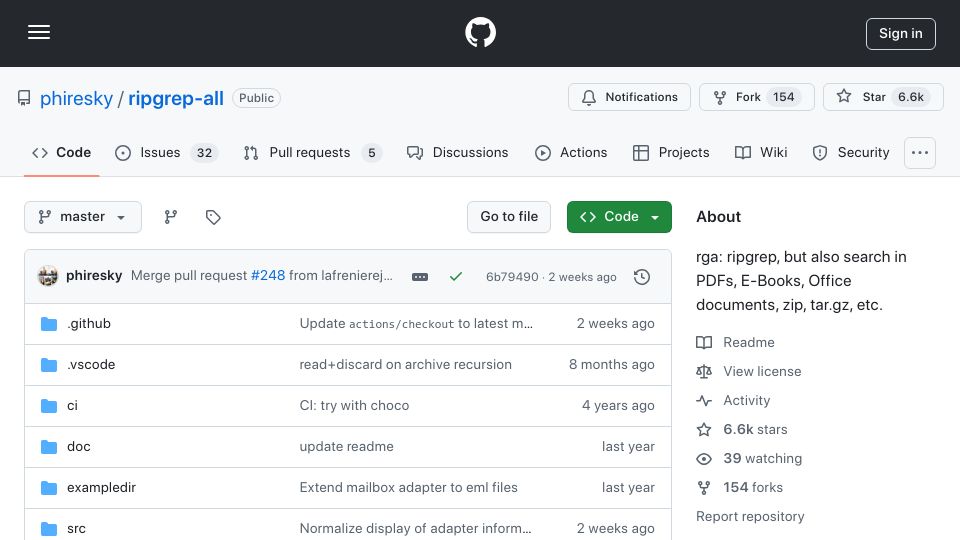Open 'CI: try with choco' commit message

(354, 406)
